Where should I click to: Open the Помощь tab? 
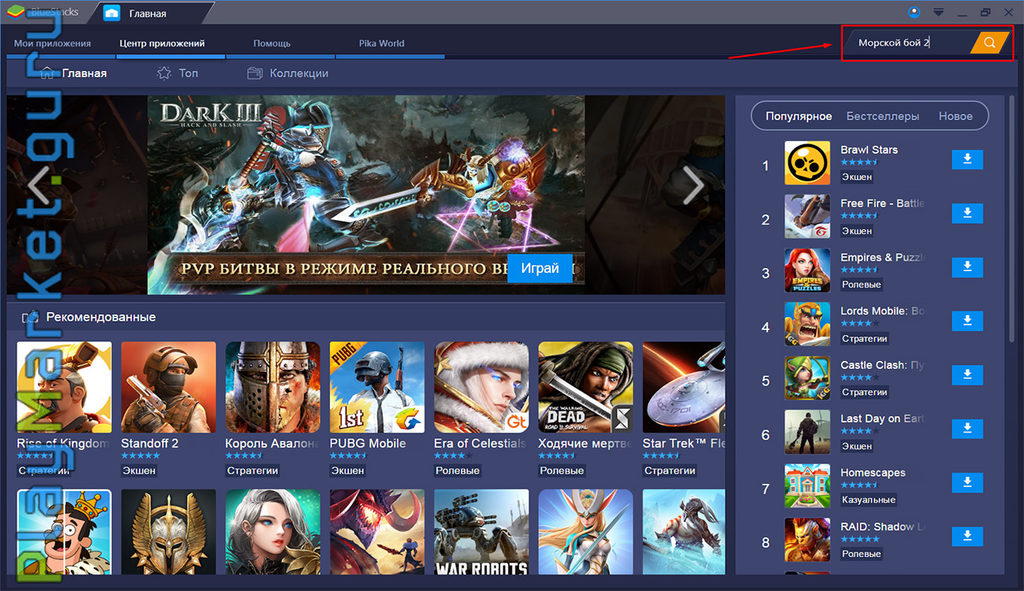click(x=272, y=43)
